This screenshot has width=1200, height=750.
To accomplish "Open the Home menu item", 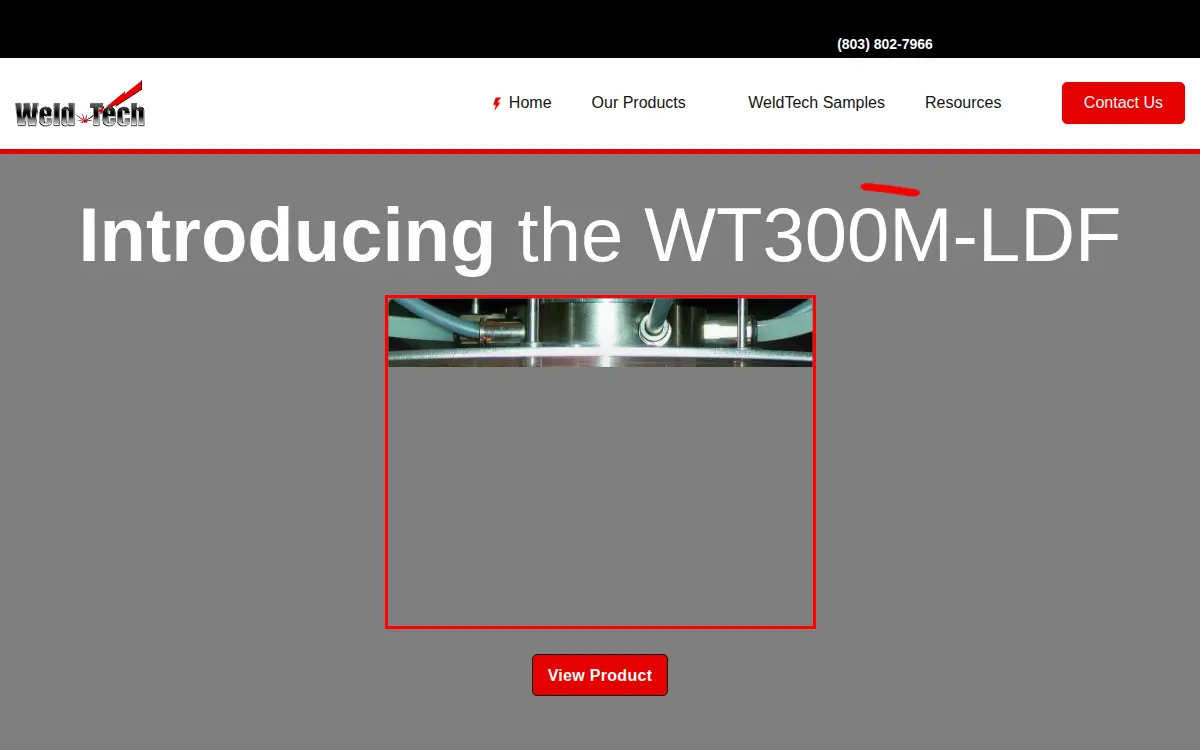I will tap(521, 103).
